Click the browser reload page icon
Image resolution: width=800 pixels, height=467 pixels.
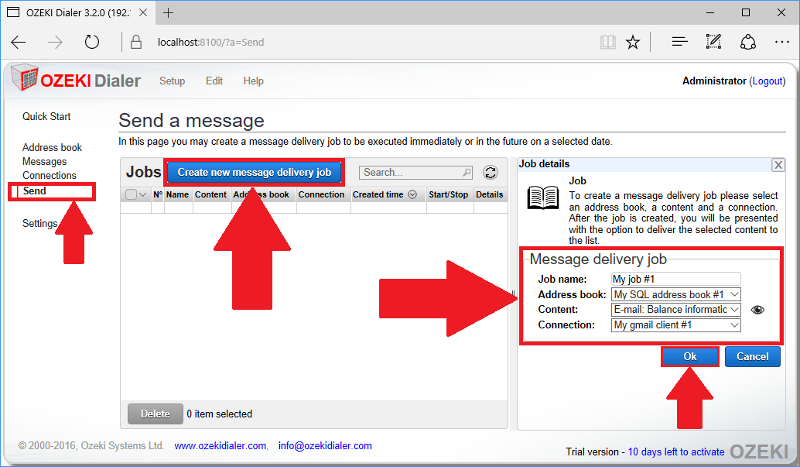coord(92,43)
